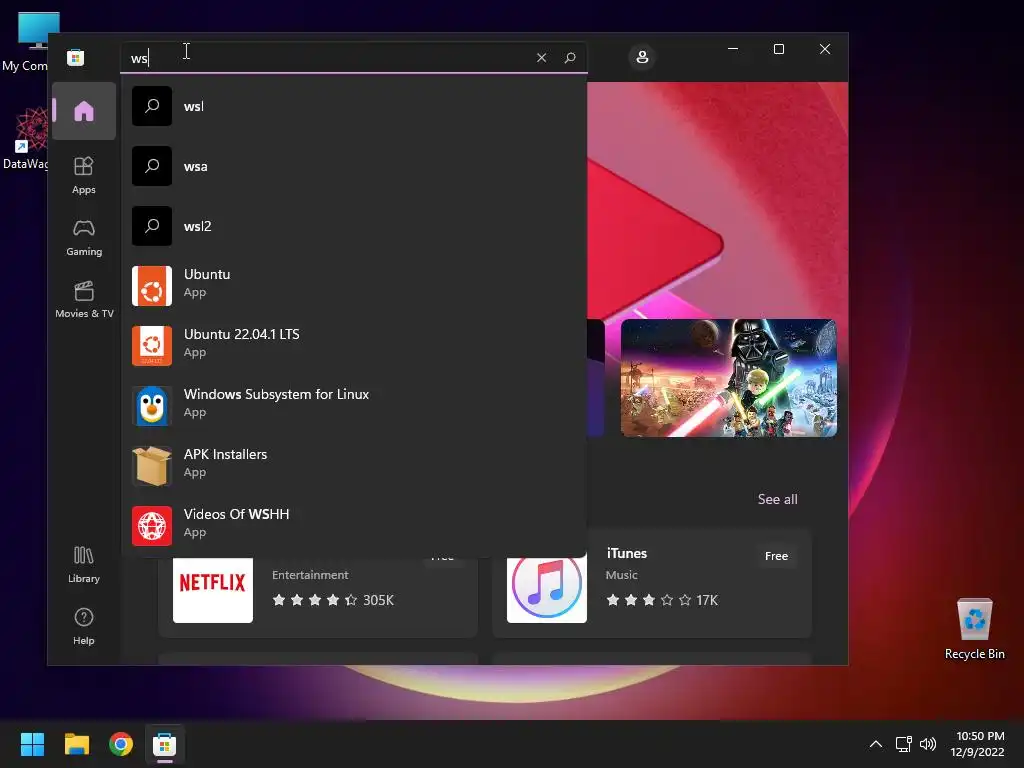
Task: Open Movies & TV section
Action: 84,299
